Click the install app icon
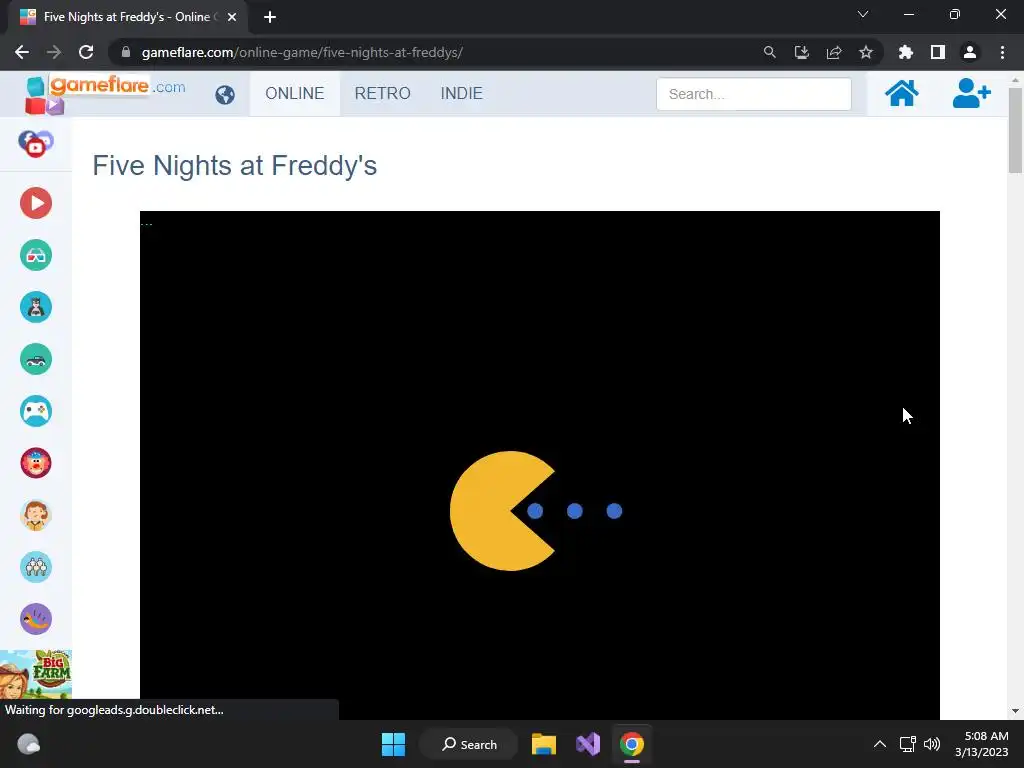Viewport: 1024px width, 768px height. tap(801, 52)
